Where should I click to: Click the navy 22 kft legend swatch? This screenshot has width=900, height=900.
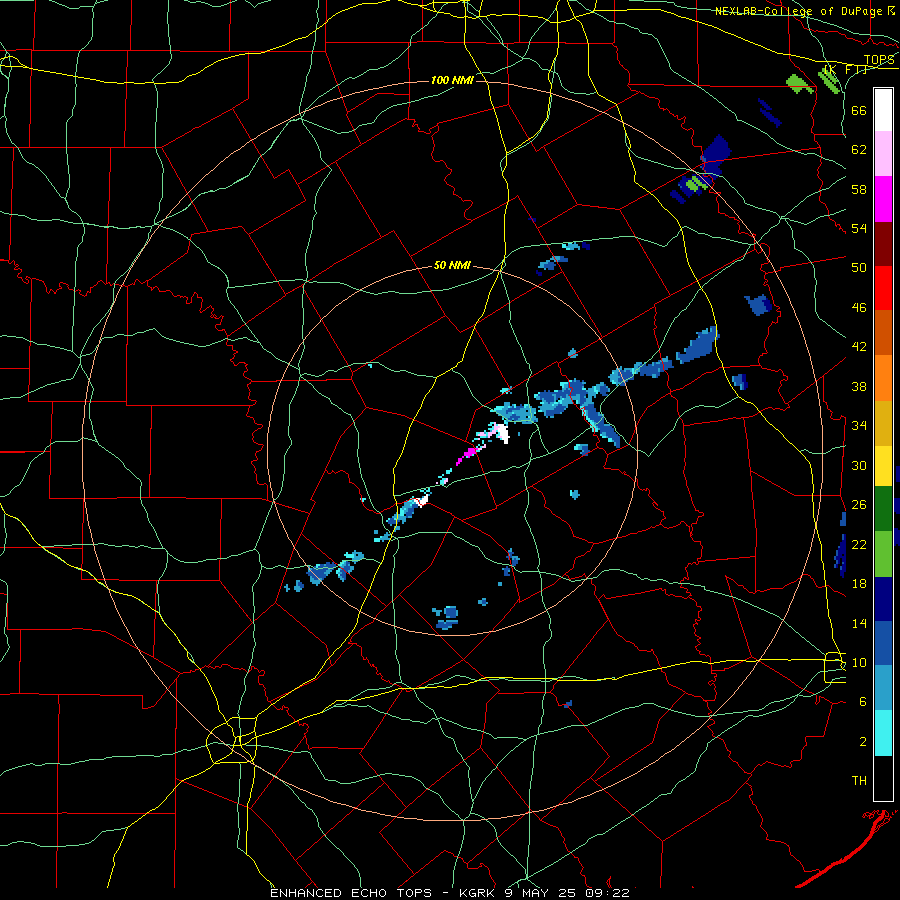[883, 599]
